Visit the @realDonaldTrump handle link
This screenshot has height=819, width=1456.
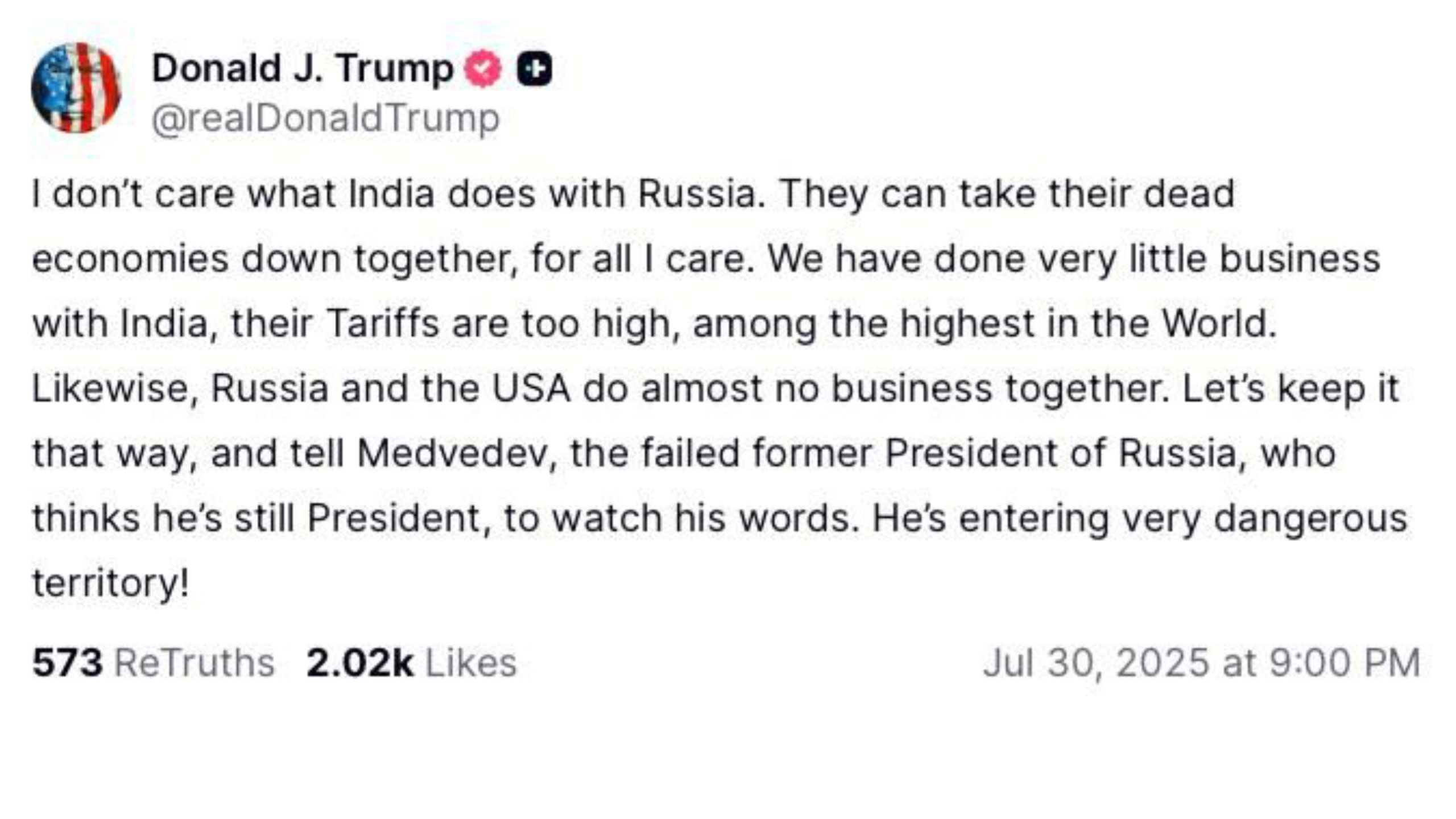pyautogui.click(x=325, y=118)
